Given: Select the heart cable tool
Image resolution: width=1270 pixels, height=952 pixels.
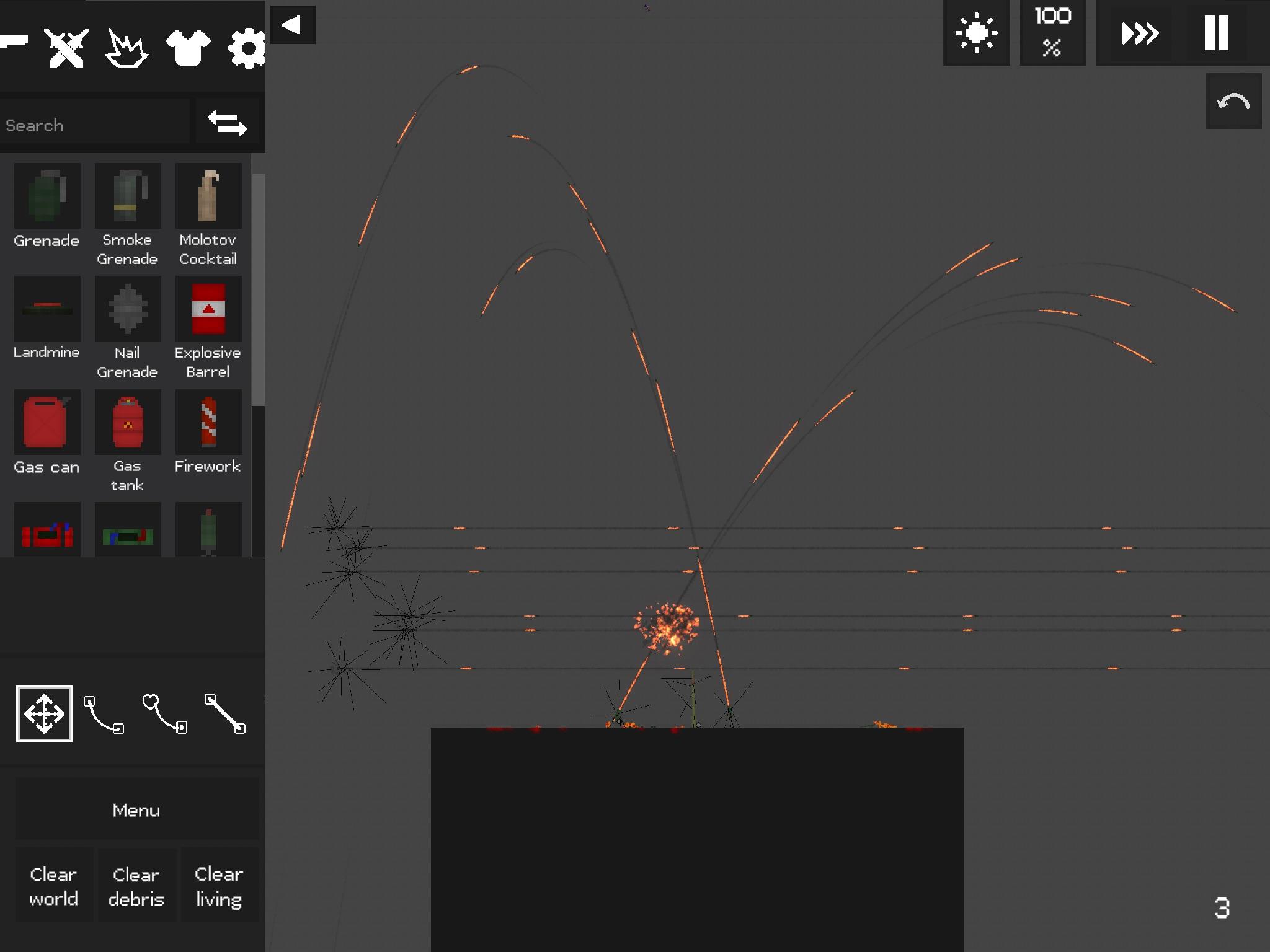Looking at the screenshot, I should [165, 713].
